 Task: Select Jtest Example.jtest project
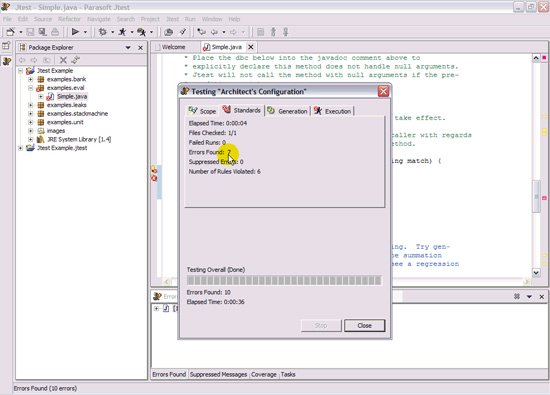62,148
